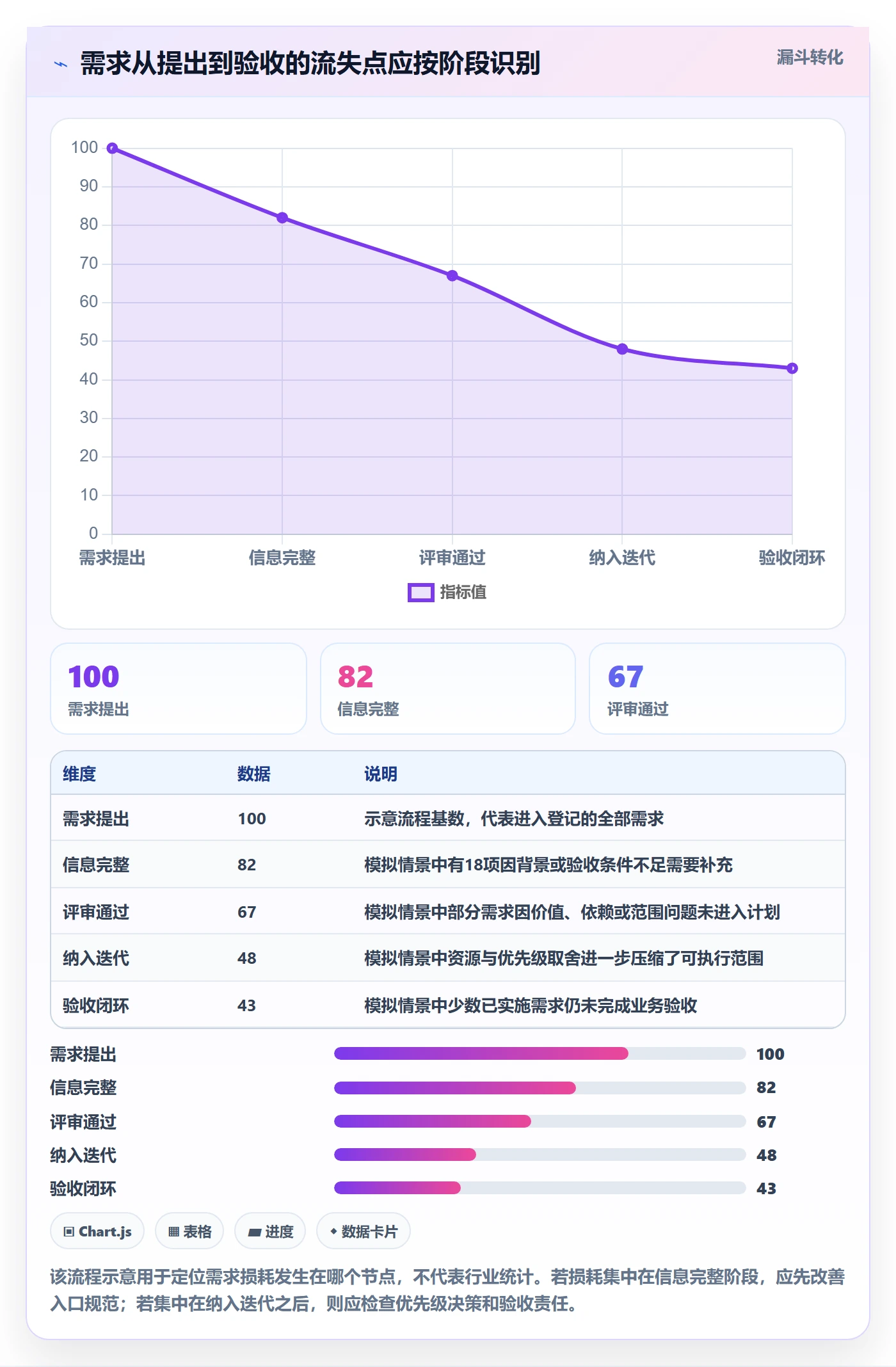Click description 示意流程基数，代表进入登记的全部需求
Screen dimensions: 896x1367
(x=514, y=819)
